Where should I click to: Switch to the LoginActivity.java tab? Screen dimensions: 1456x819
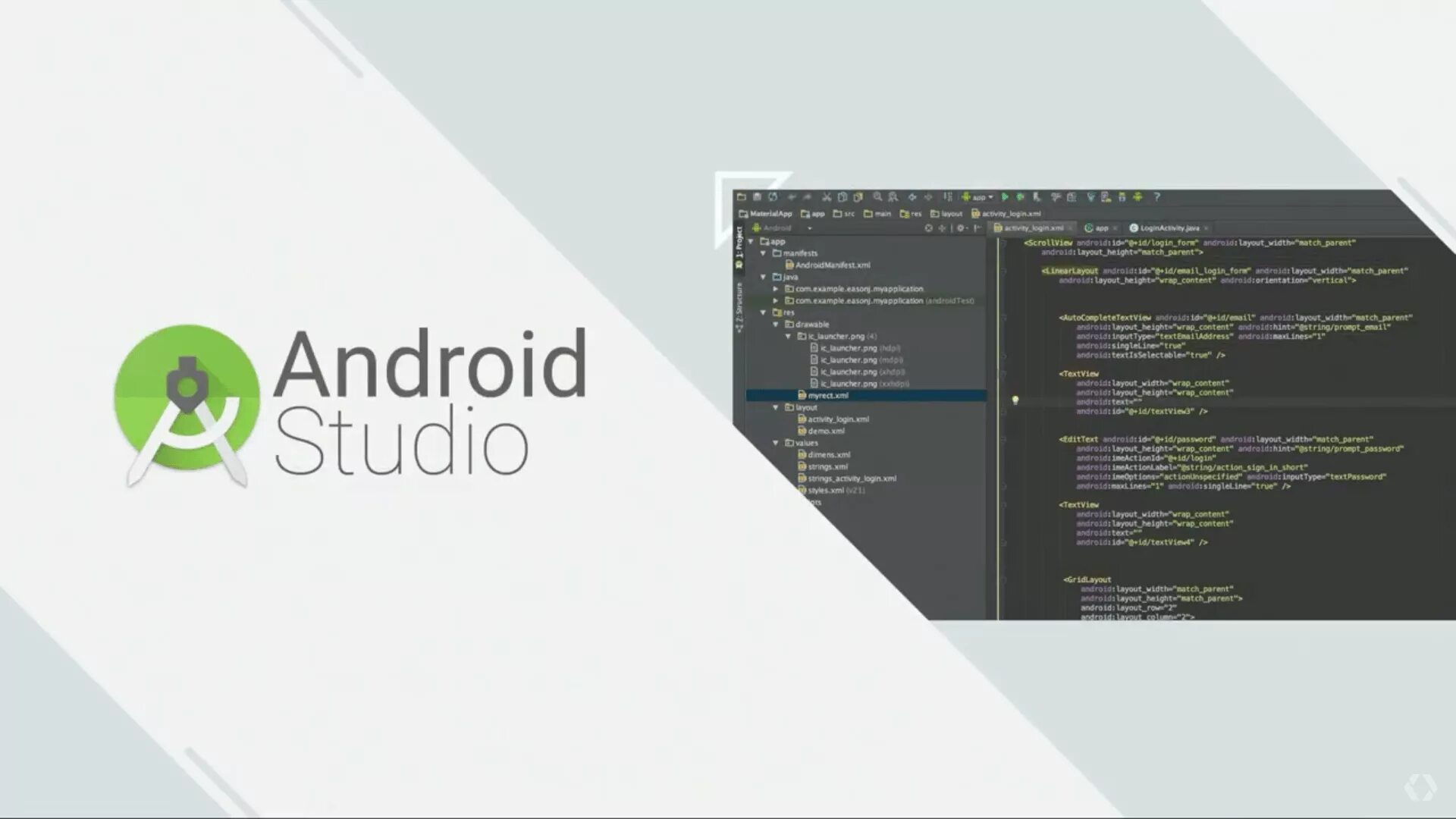point(1169,228)
